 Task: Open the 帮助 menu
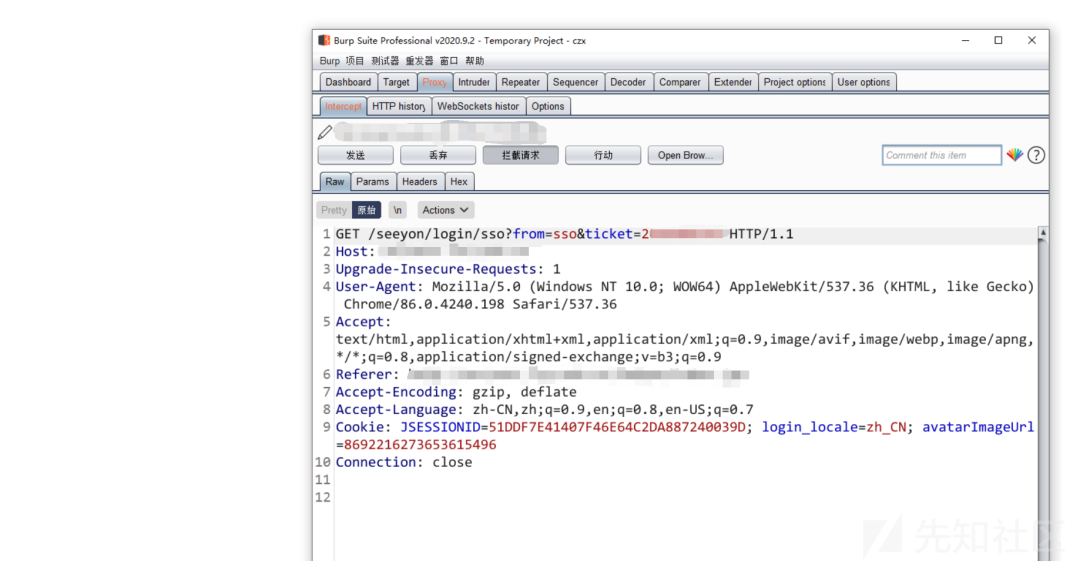475,61
